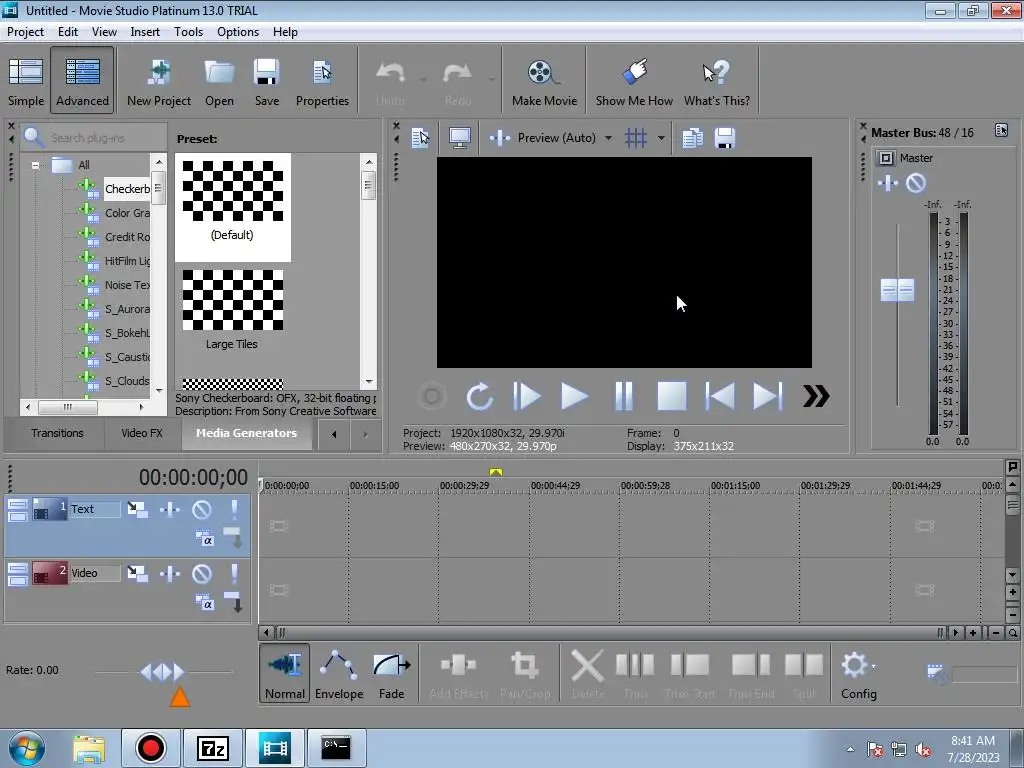This screenshot has height=768, width=1024.
Task: Stop playback
Action: [671, 396]
